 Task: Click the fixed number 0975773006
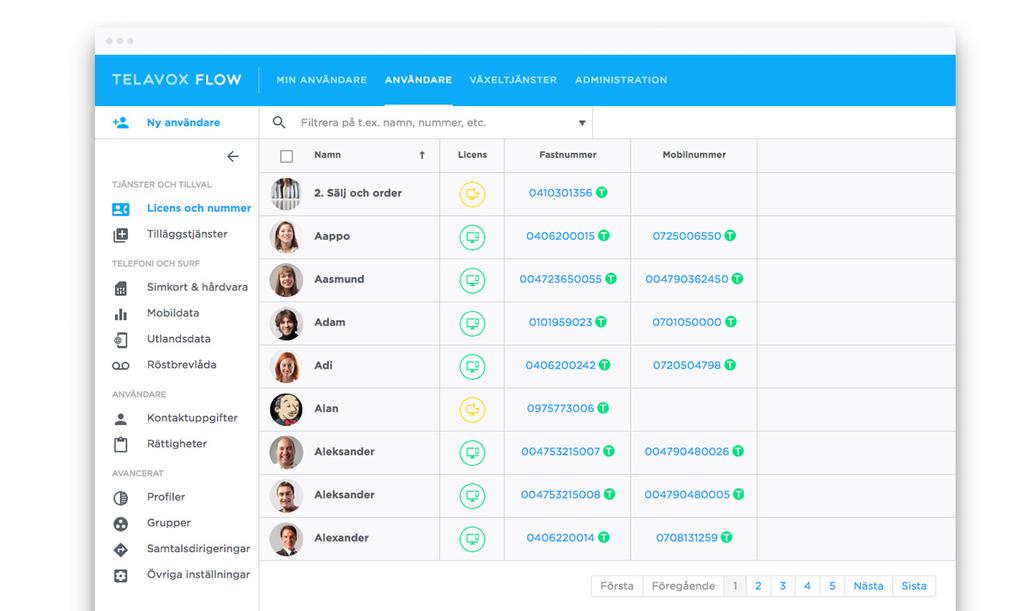(560, 408)
